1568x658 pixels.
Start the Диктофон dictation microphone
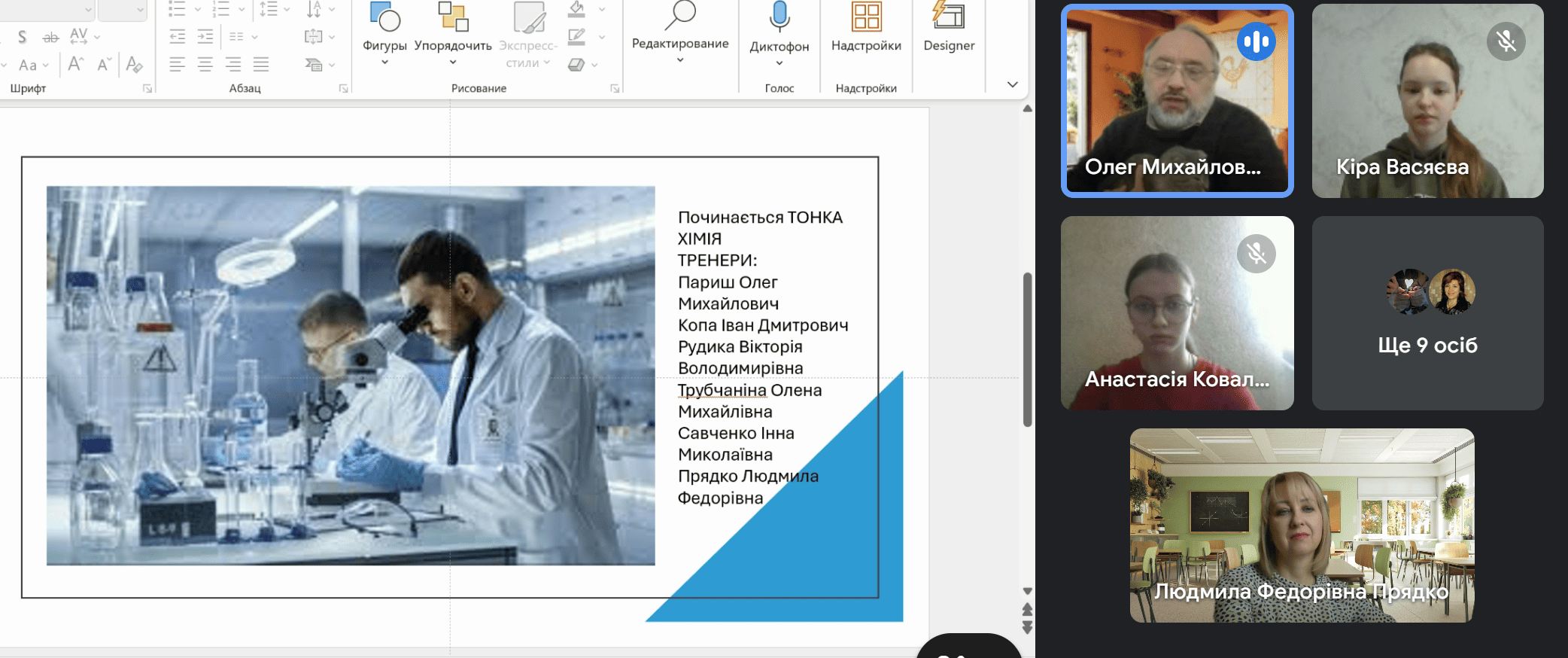[x=779, y=33]
